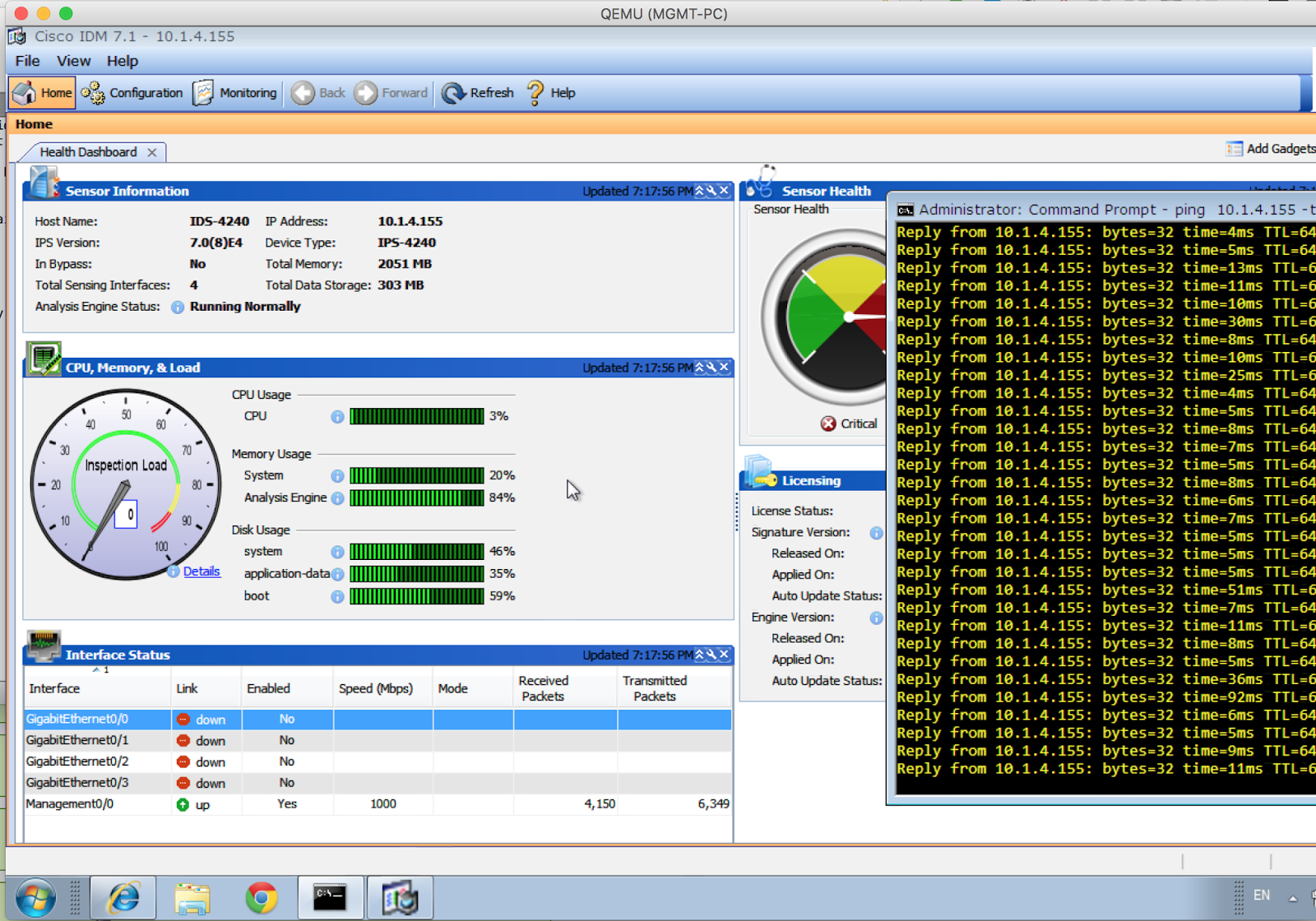Click the Engine Version info icon
The height and width of the screenshot is (921, 1316).
point(875,617)
